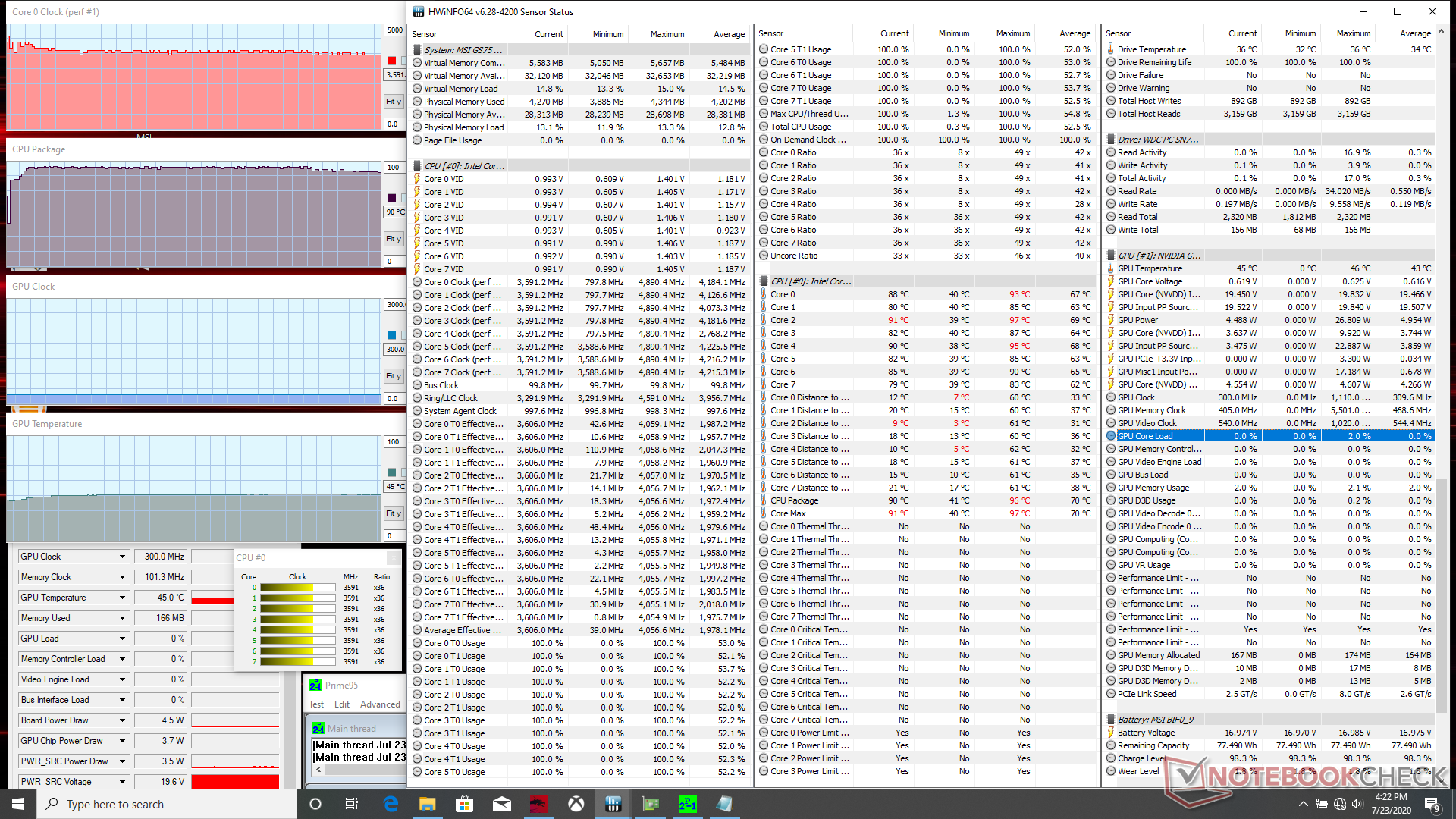The width and height of the screenshot is (1456, 819).
Task: Edit the 5000 max field in Core 0 graph
Action: (395, 30)
